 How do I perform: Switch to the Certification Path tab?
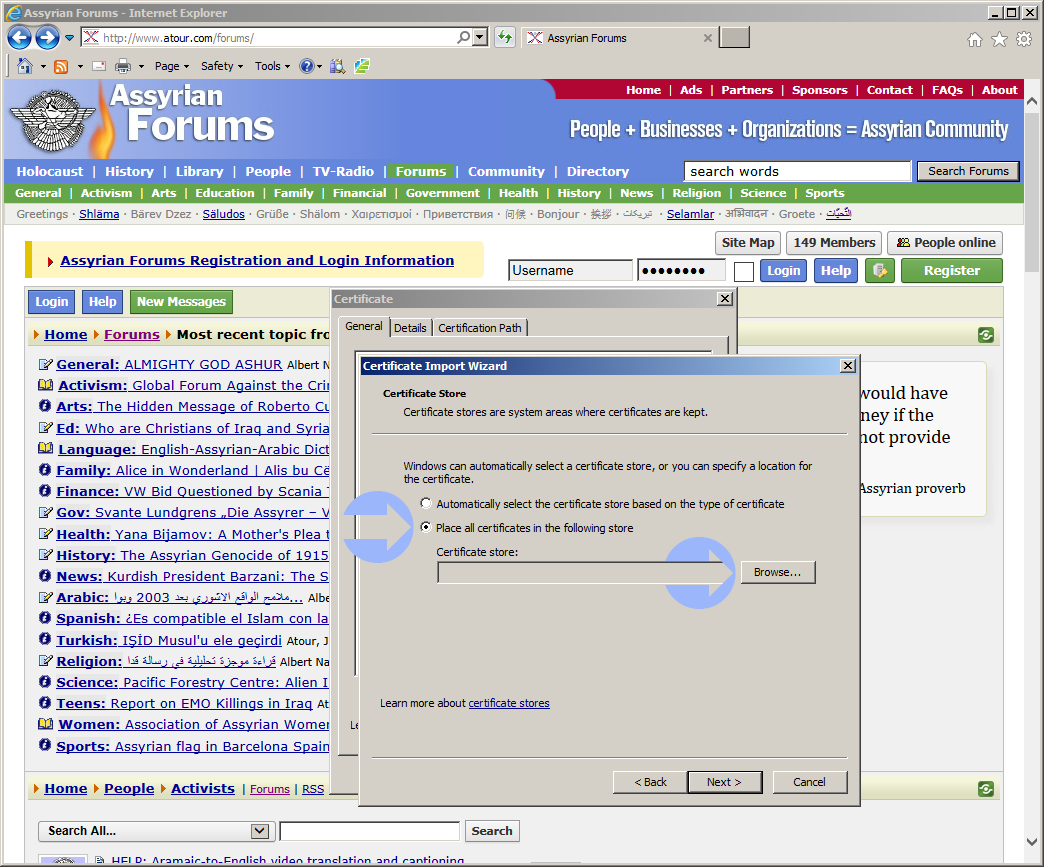[479, 328]
